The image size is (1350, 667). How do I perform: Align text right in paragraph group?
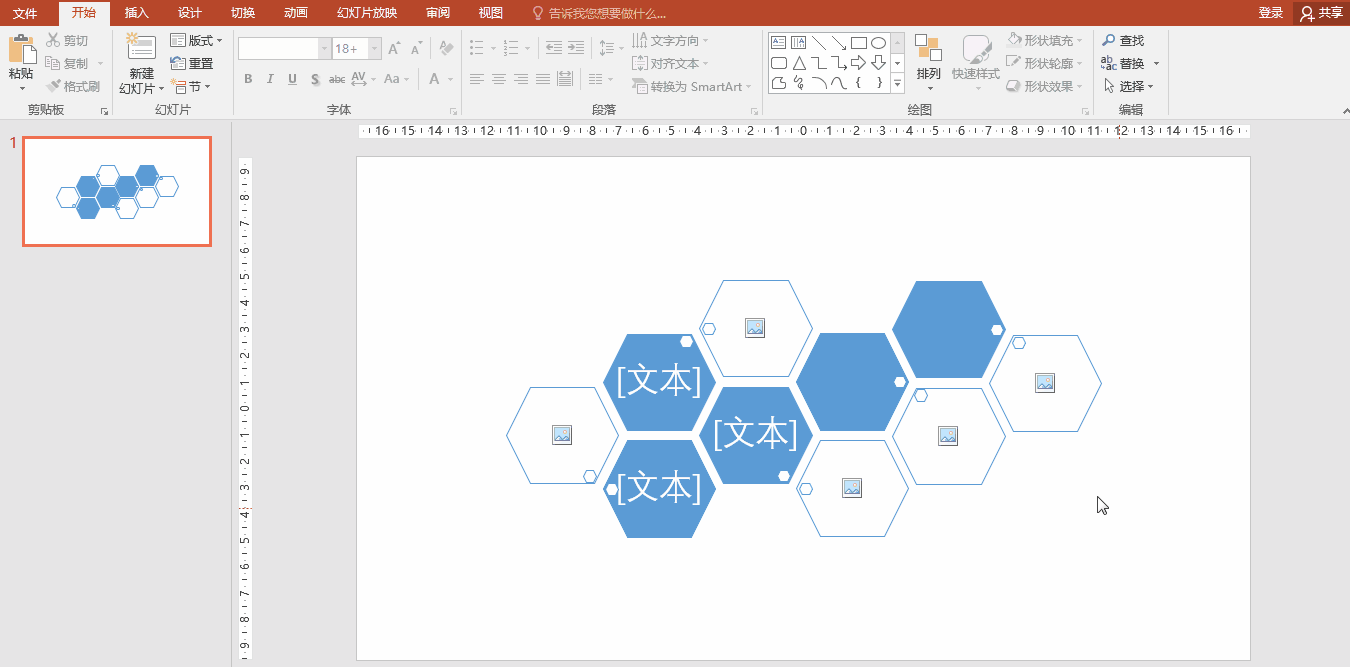click(x=520, y=79)
